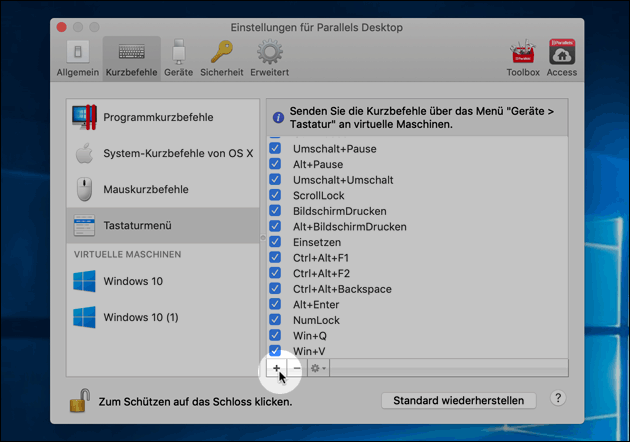Click the padlock to protect settings

click(x=80, y=400)
